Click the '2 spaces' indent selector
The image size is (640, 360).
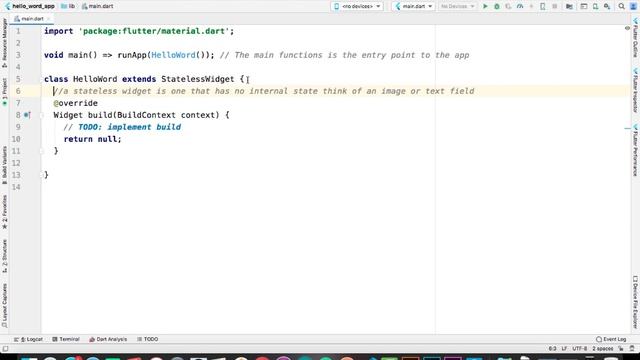(x=603, y=349)
